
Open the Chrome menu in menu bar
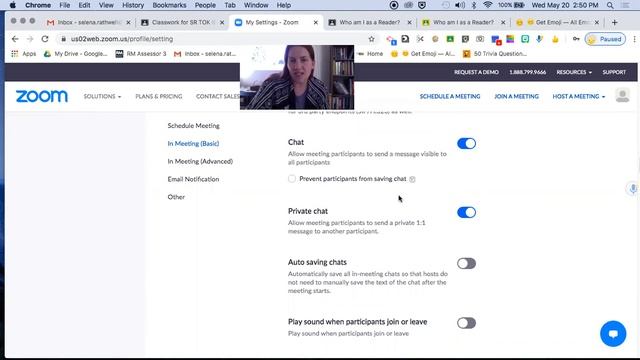point(38,5)
